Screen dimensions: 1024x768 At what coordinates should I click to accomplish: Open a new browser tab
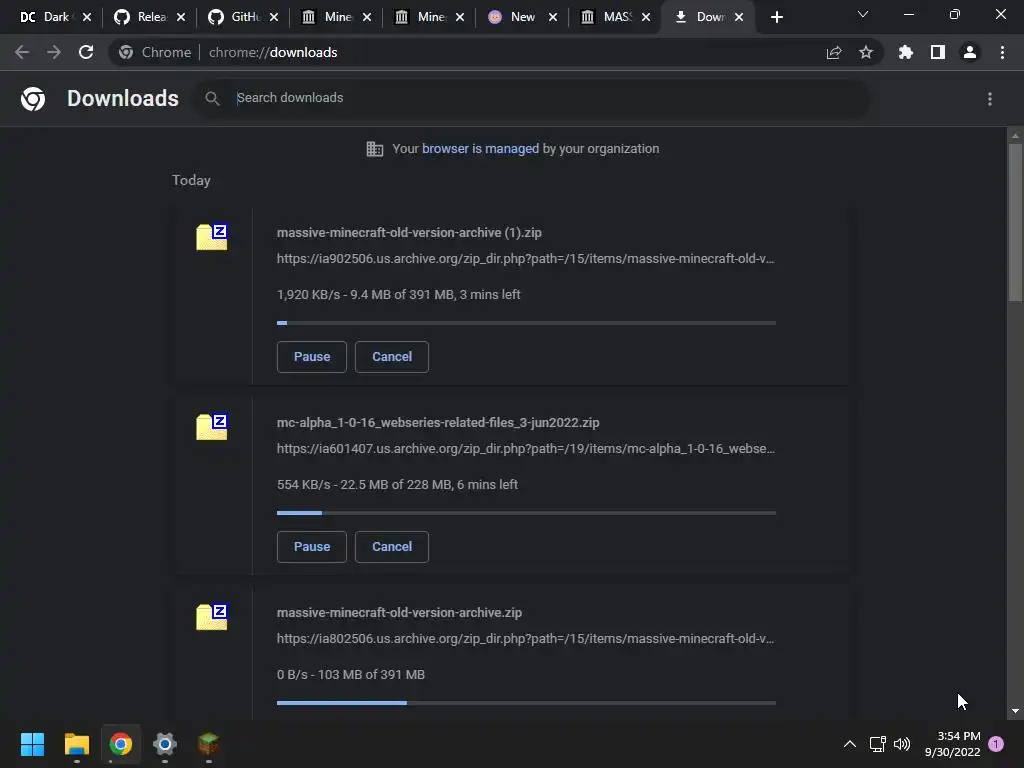tap(776, 17)
